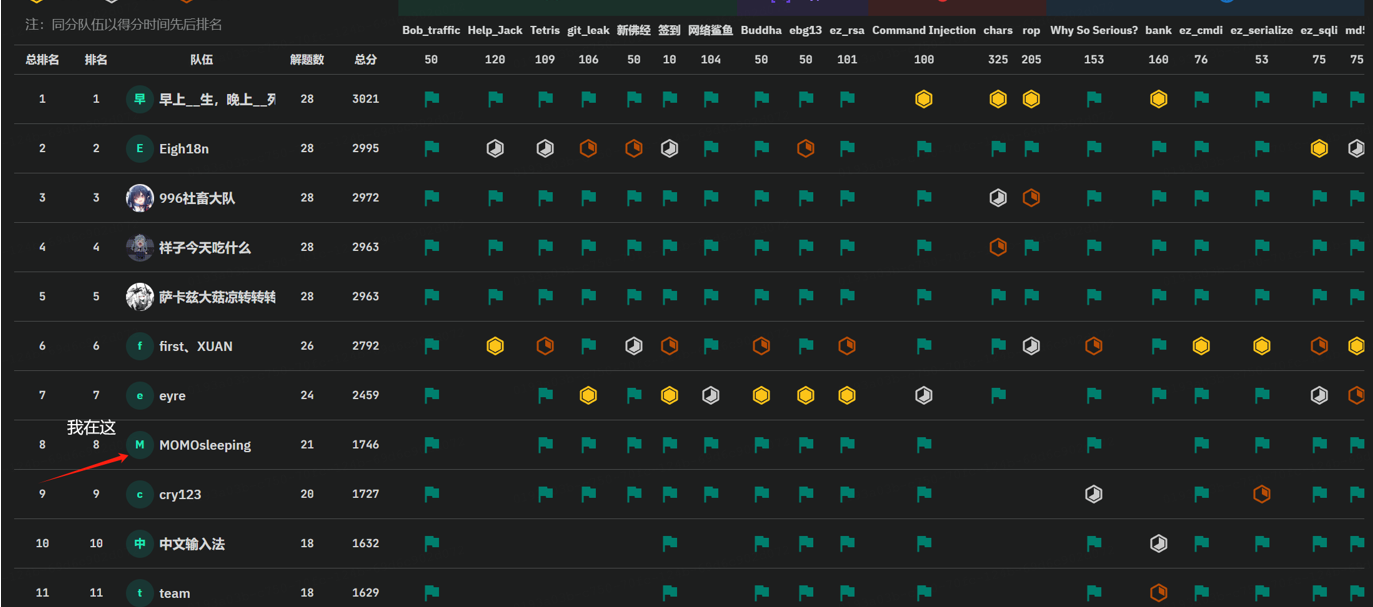Click the 解题数 column header
The image size is (1373, 607).
pyautogui.click(x=307, y=60)
